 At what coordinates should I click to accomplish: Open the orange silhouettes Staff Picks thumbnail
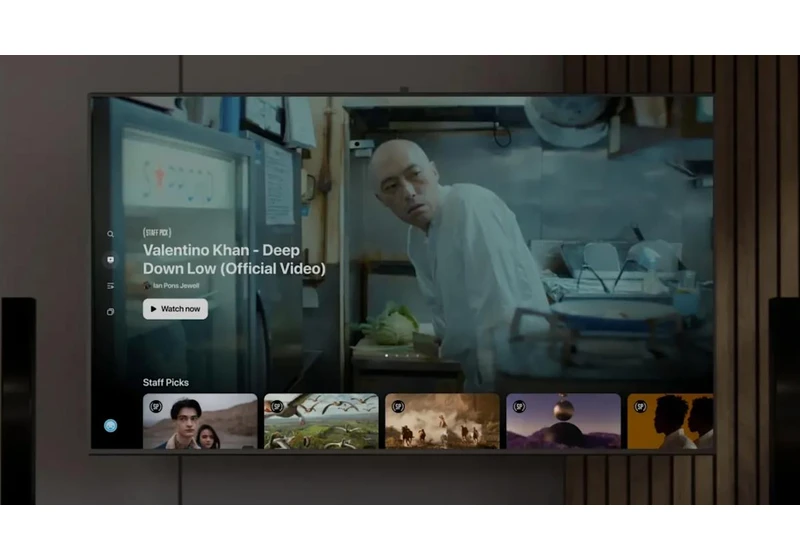pyautogui.click(x=670, y=421)
